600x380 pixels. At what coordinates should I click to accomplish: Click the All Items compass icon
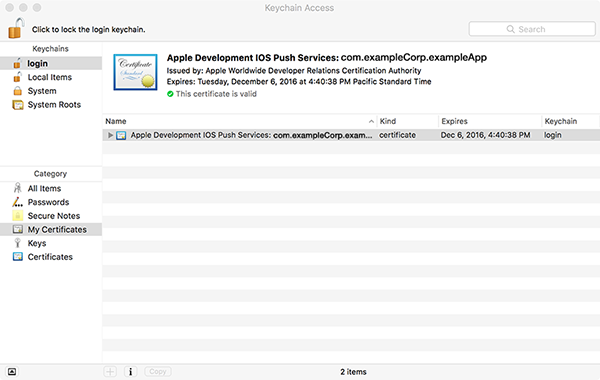point(18,188)
